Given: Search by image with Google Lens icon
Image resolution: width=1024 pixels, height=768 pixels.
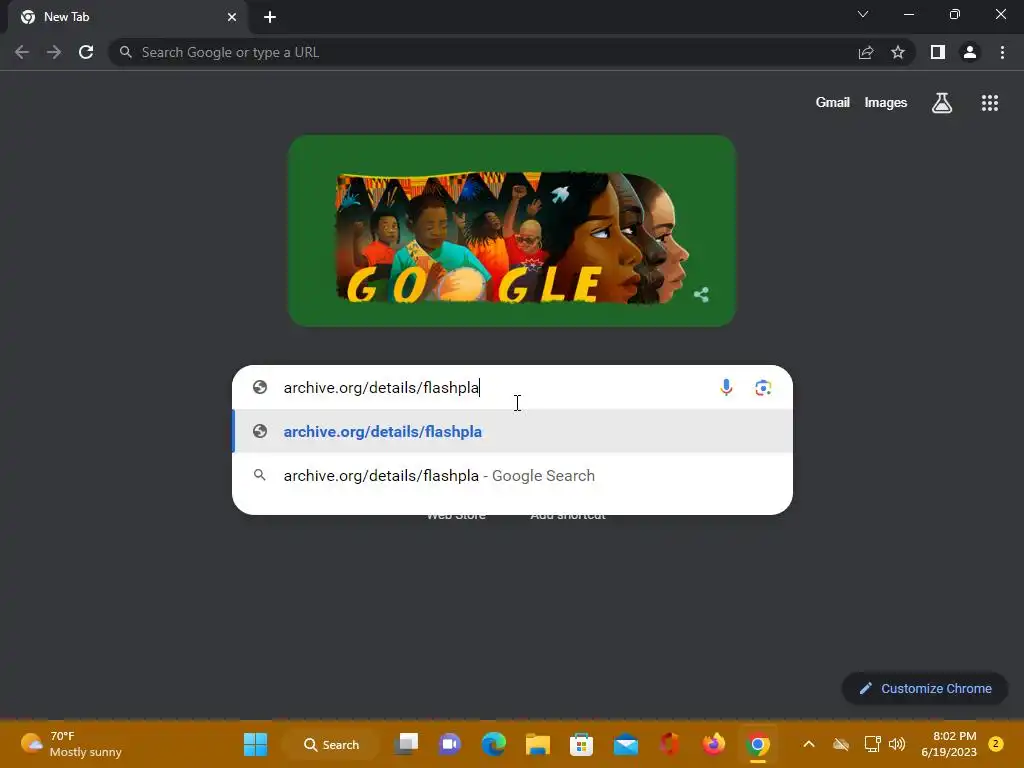Looking at the screenshot, I should click(763, 387).
